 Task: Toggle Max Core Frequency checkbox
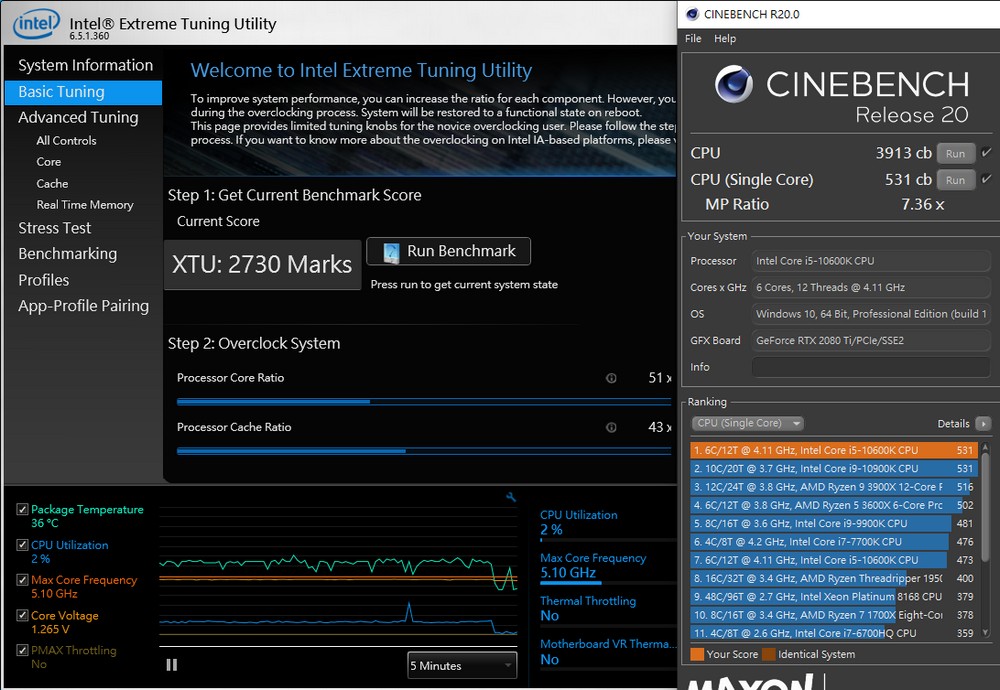[22, 580]
